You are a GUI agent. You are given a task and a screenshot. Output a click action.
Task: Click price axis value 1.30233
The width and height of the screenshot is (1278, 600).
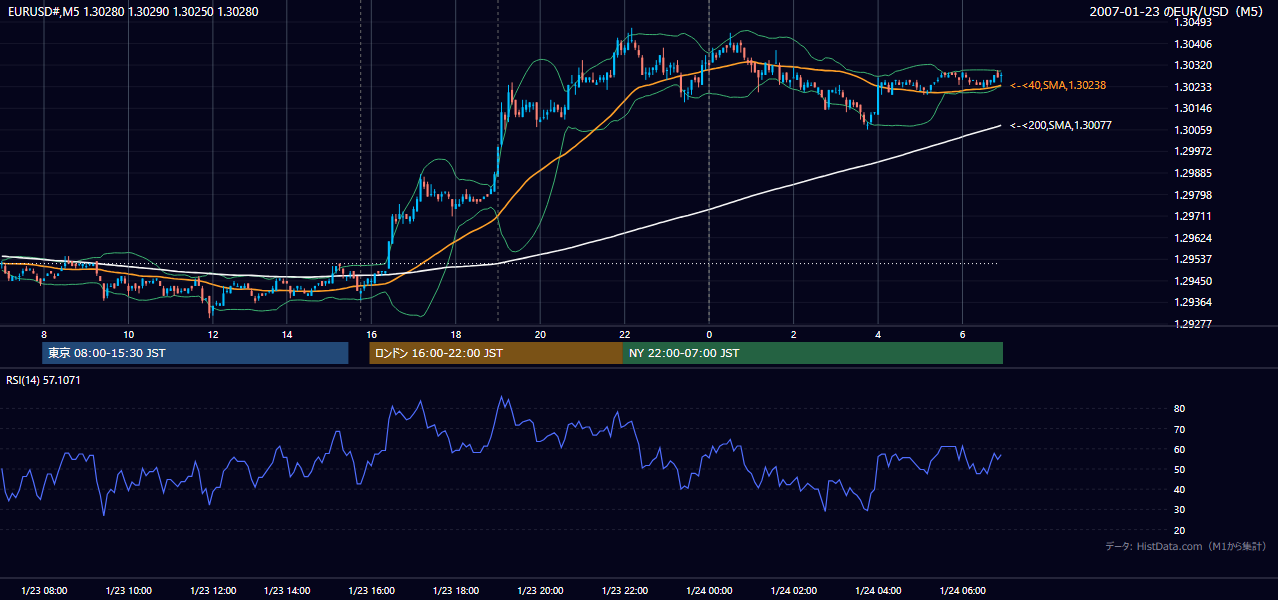click(x=1193, y=87)
